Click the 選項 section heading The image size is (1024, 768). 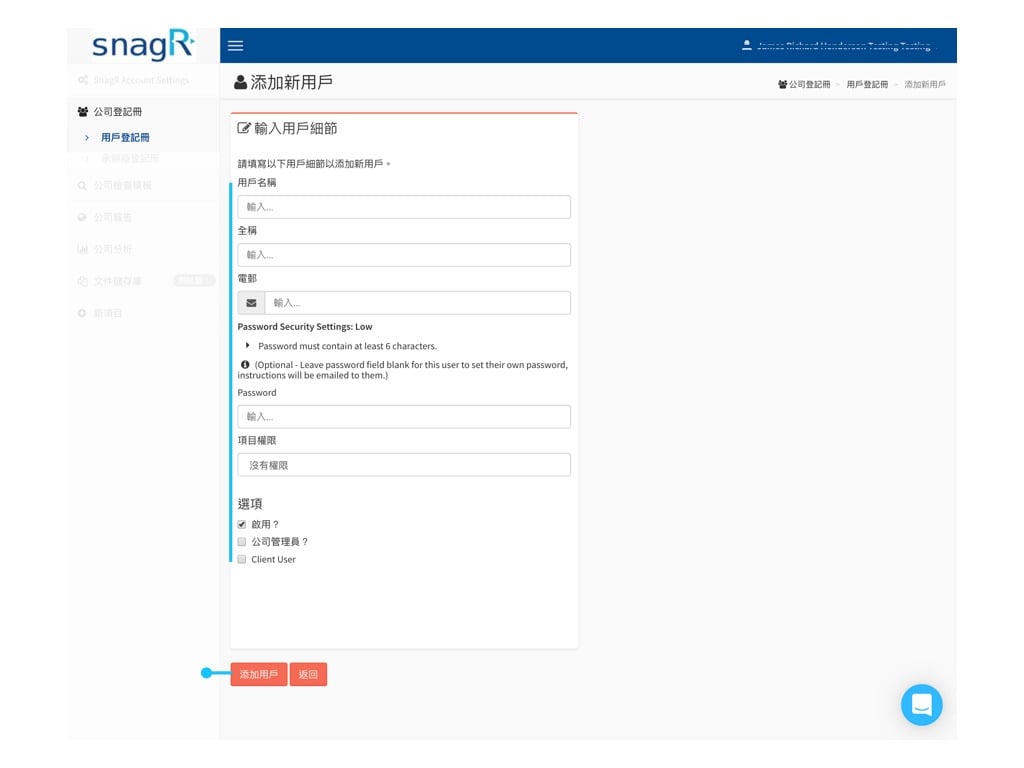(x=250, y=504)
